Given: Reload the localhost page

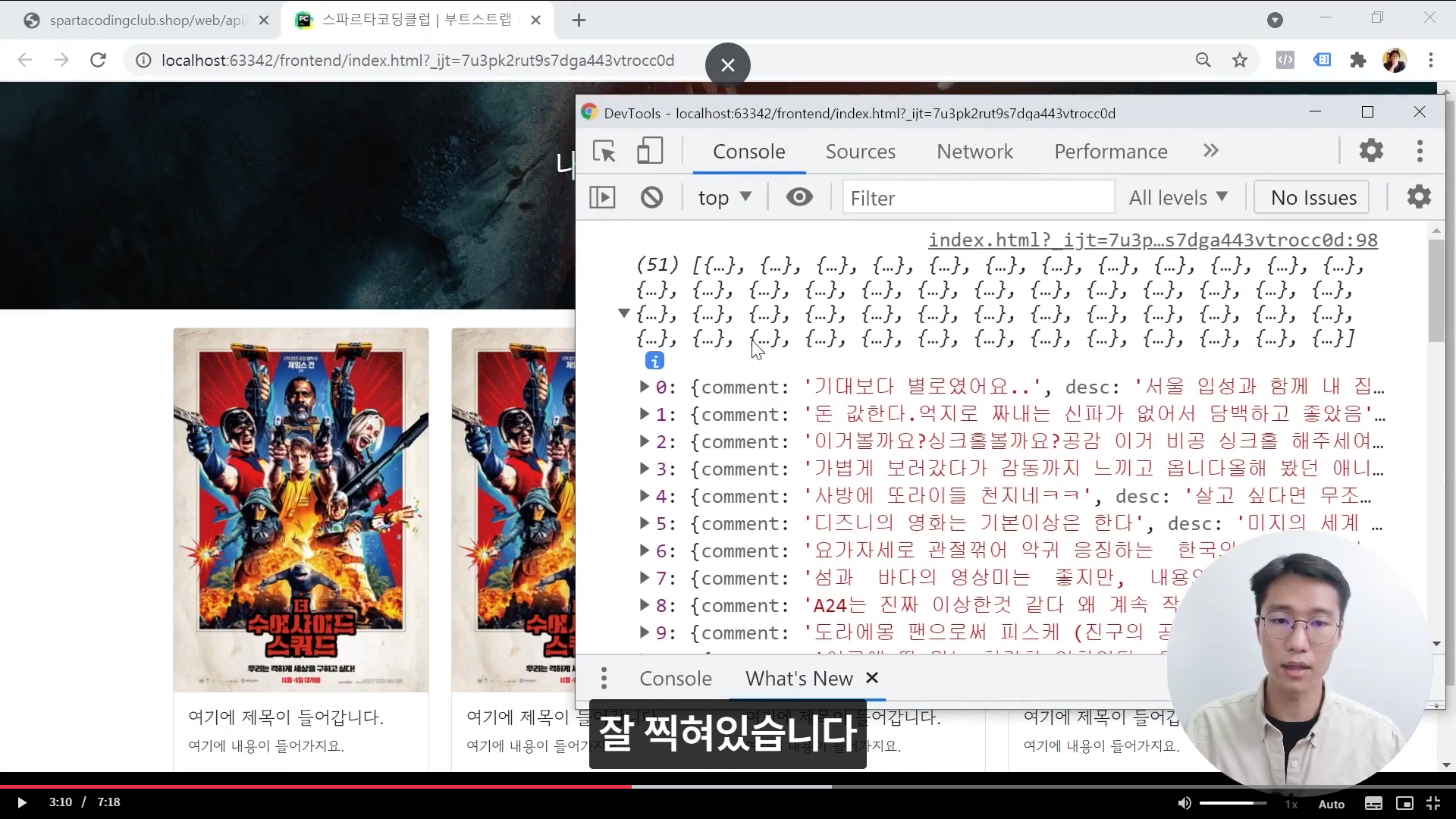Looking at the screenshot, I should [x=98, y=60].
